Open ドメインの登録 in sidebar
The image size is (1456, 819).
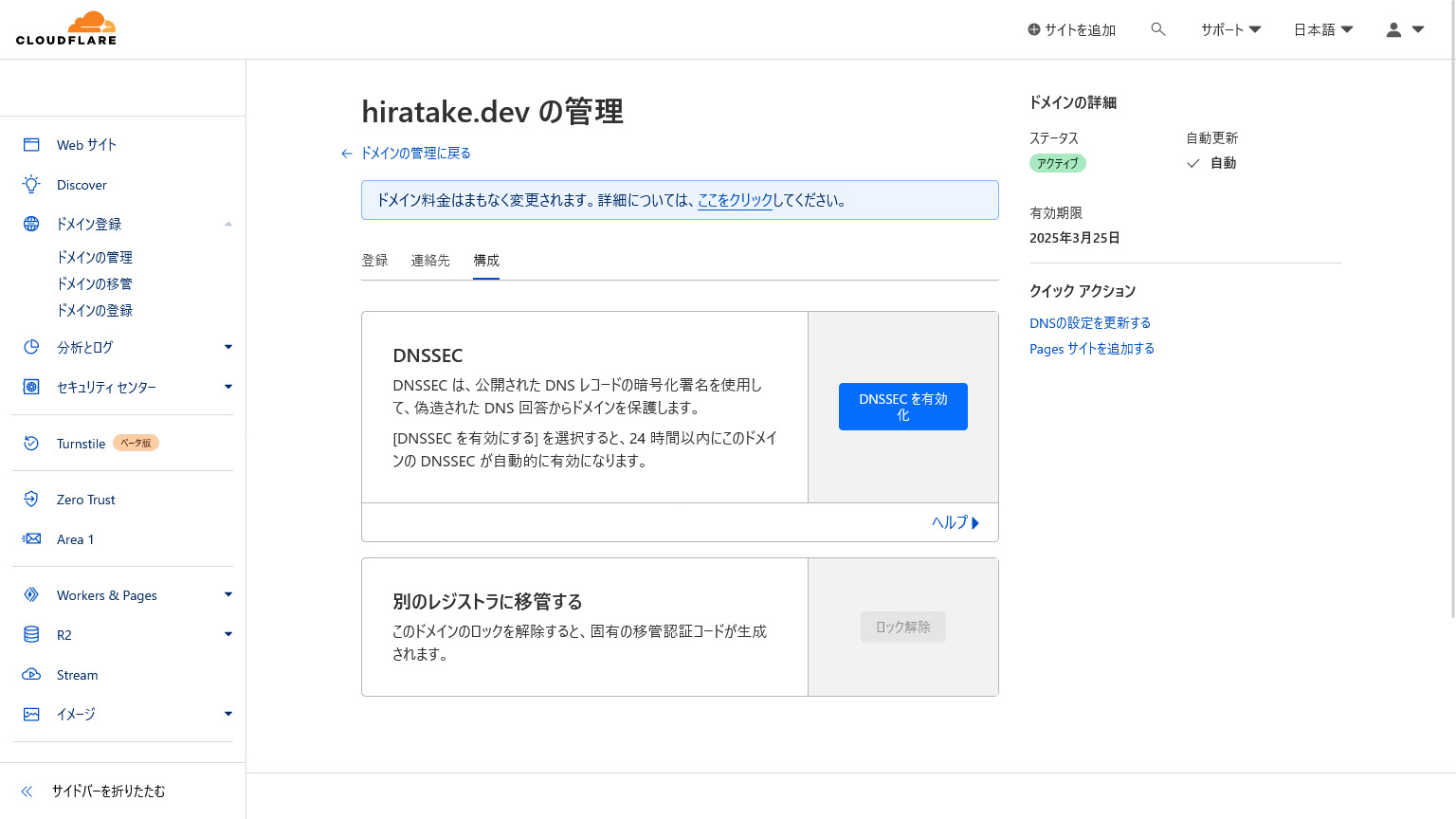[x=95, y=310]
